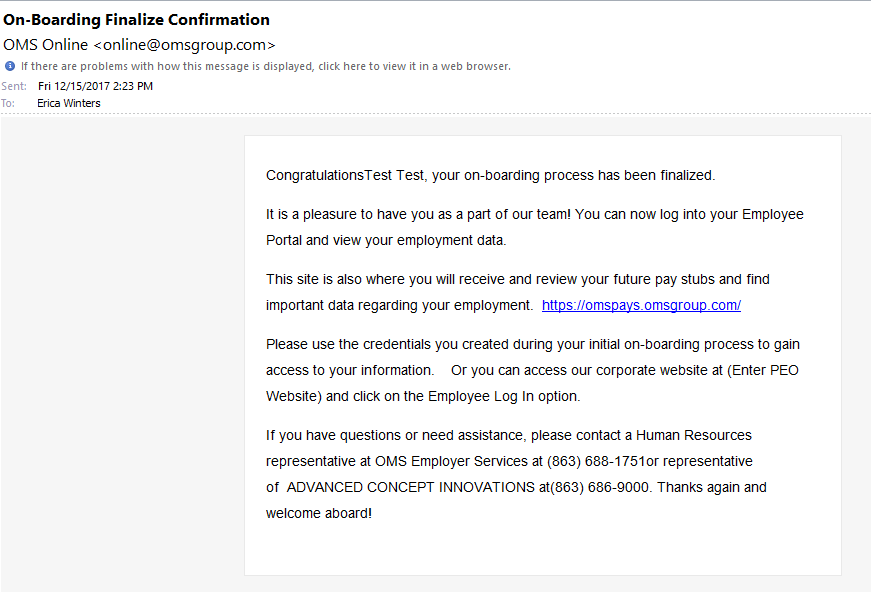This screenshot has width=871, height=592.
Task: Click the To: field label
Action: pos(8,103)
